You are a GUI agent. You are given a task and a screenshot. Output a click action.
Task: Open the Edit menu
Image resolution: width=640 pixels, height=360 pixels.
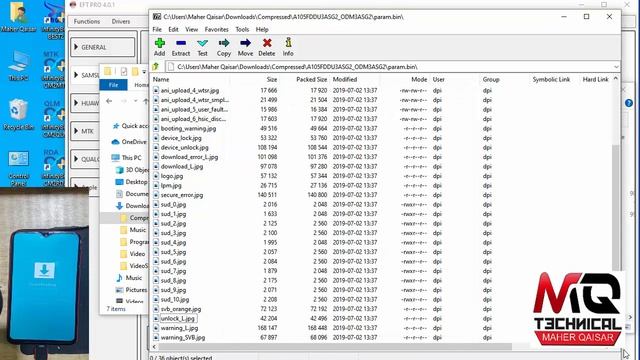[x=173, y=29]
